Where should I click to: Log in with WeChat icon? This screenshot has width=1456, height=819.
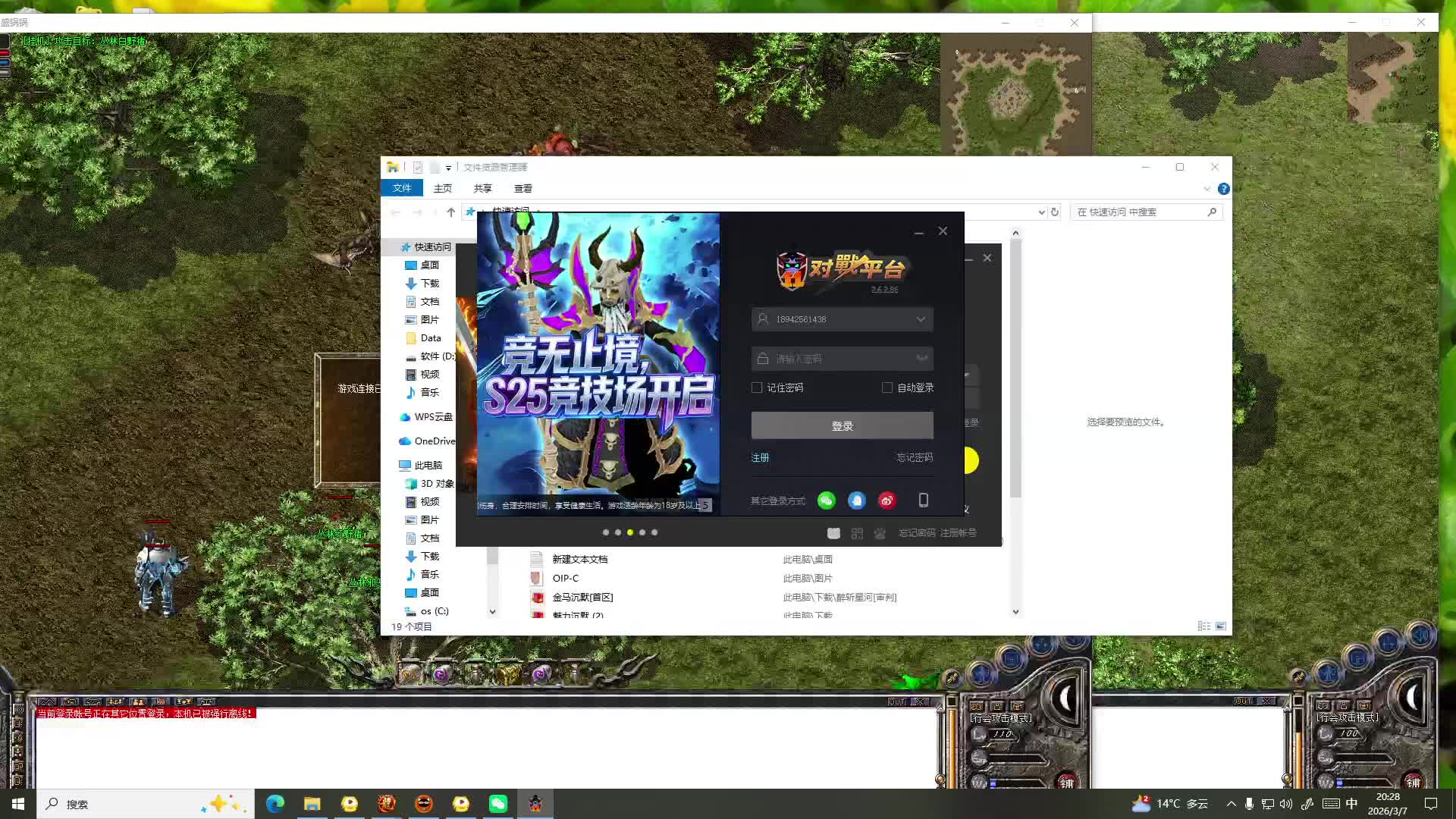826,500
